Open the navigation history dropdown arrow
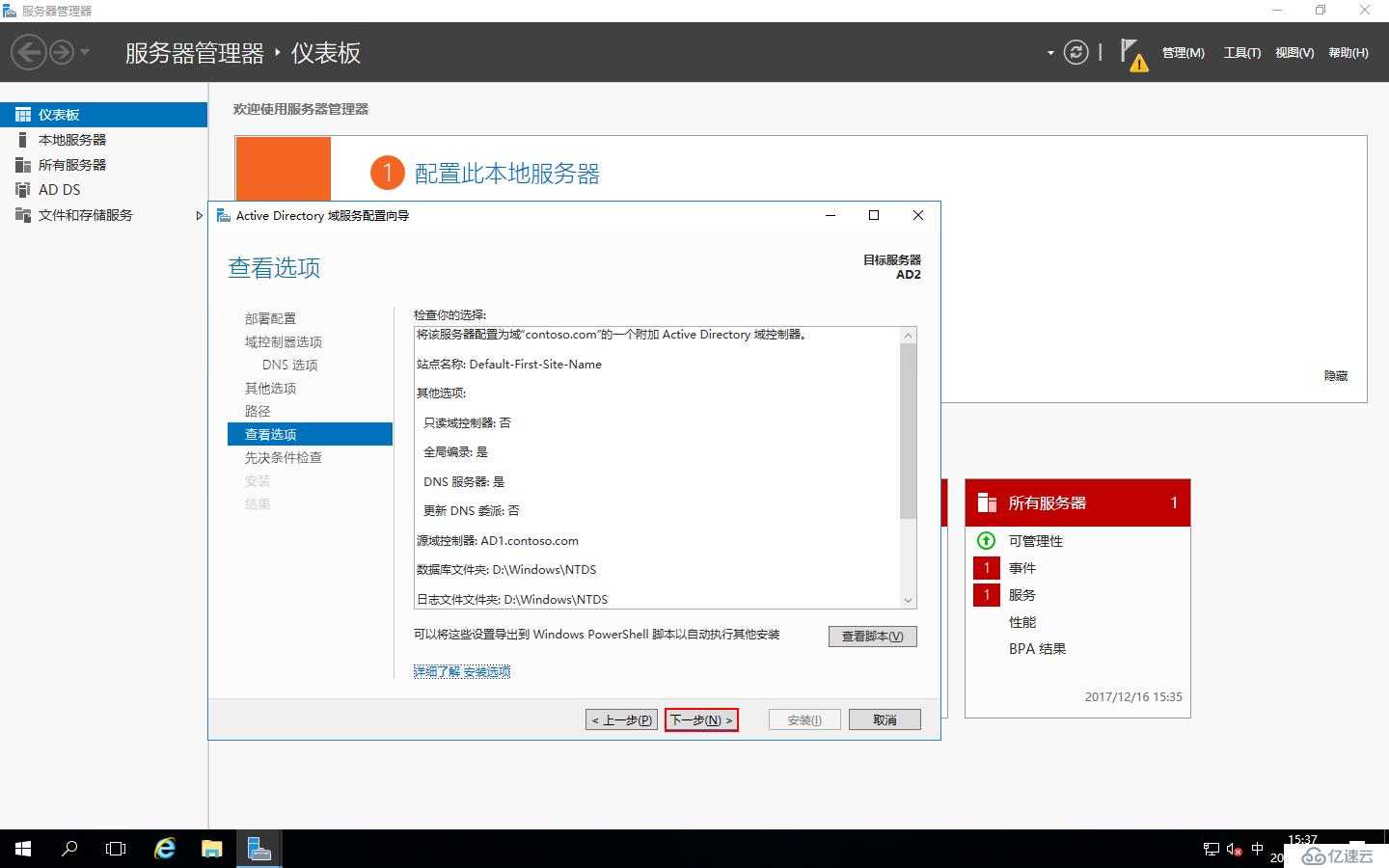Image resolution: width=1389 pixels, height=868 pixels. click(x=85, y=52)
